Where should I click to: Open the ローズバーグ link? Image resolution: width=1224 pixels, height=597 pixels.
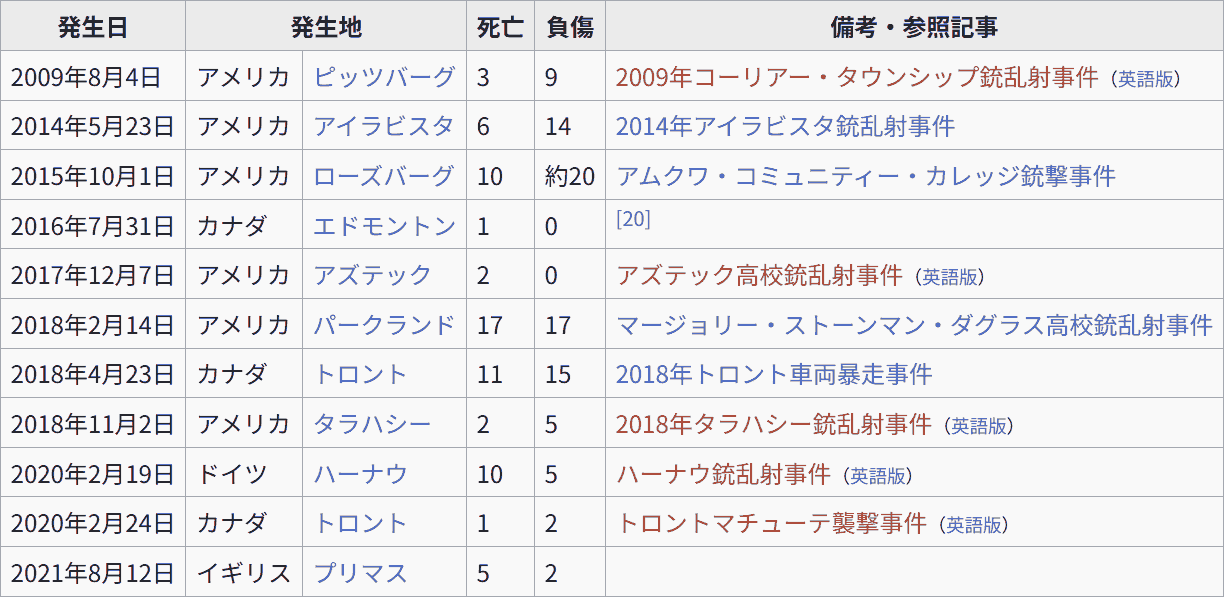[384, 176]
